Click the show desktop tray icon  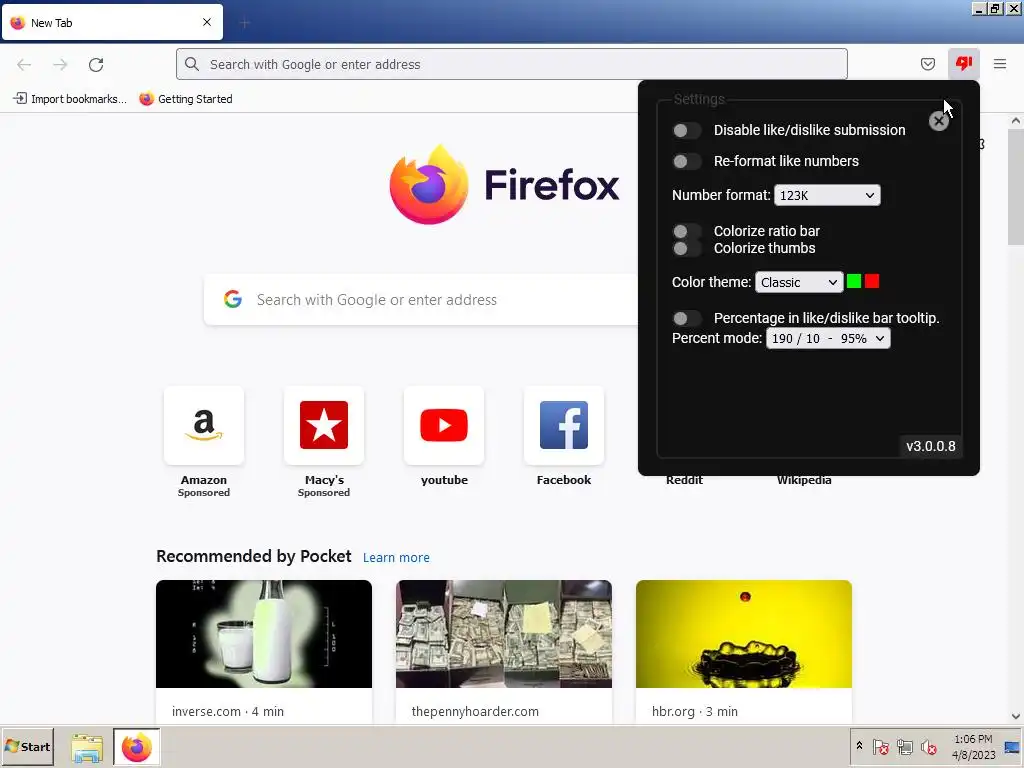(1012, 747)
